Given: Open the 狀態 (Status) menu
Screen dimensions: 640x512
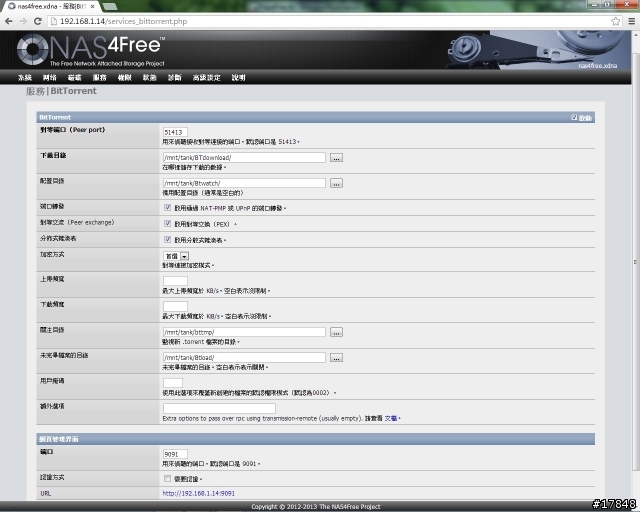Looking at the screenshot, I should point(149,78).
